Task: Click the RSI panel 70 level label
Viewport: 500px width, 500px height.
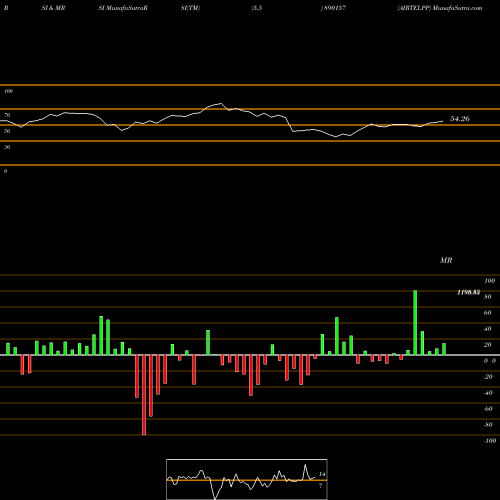Action: pos(7,115)
